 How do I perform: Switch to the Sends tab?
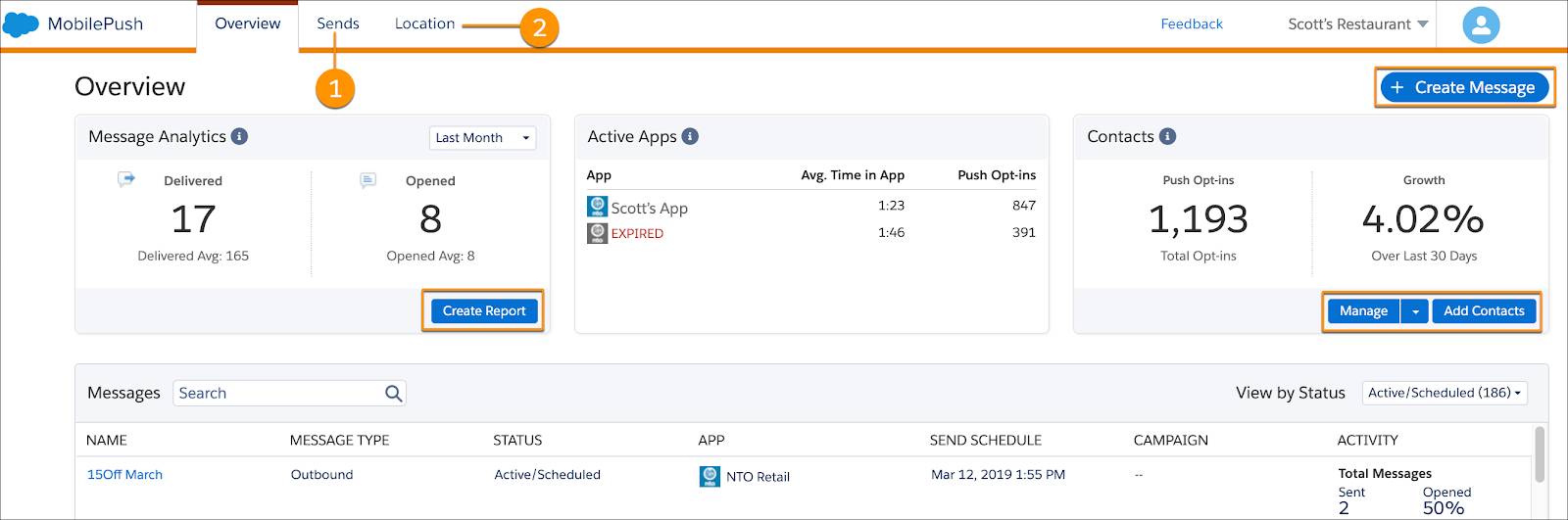(338, 24)
